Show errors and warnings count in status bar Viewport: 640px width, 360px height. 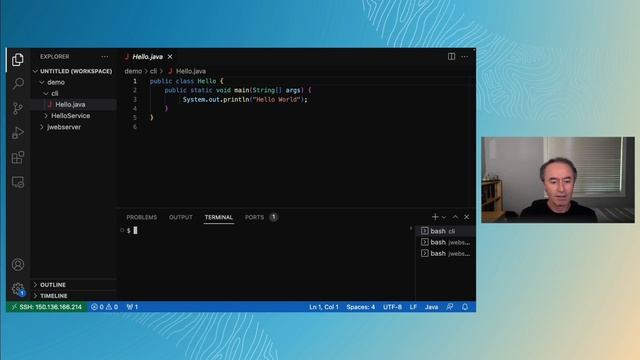tap(104, 307)
